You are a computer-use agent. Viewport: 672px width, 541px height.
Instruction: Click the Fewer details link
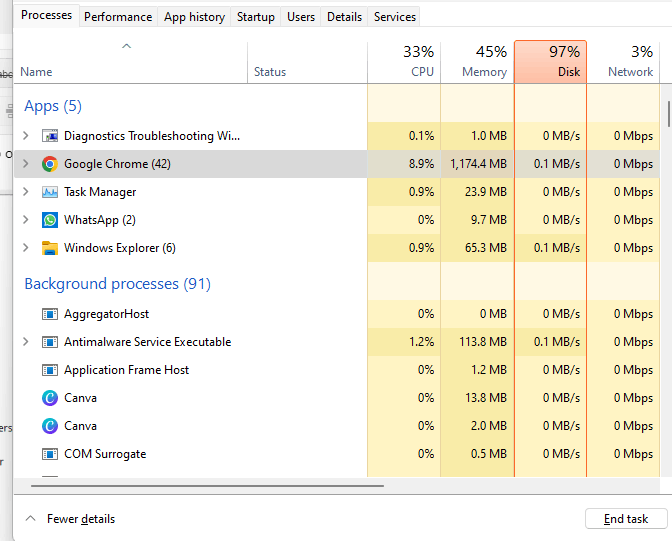[81, 519]
